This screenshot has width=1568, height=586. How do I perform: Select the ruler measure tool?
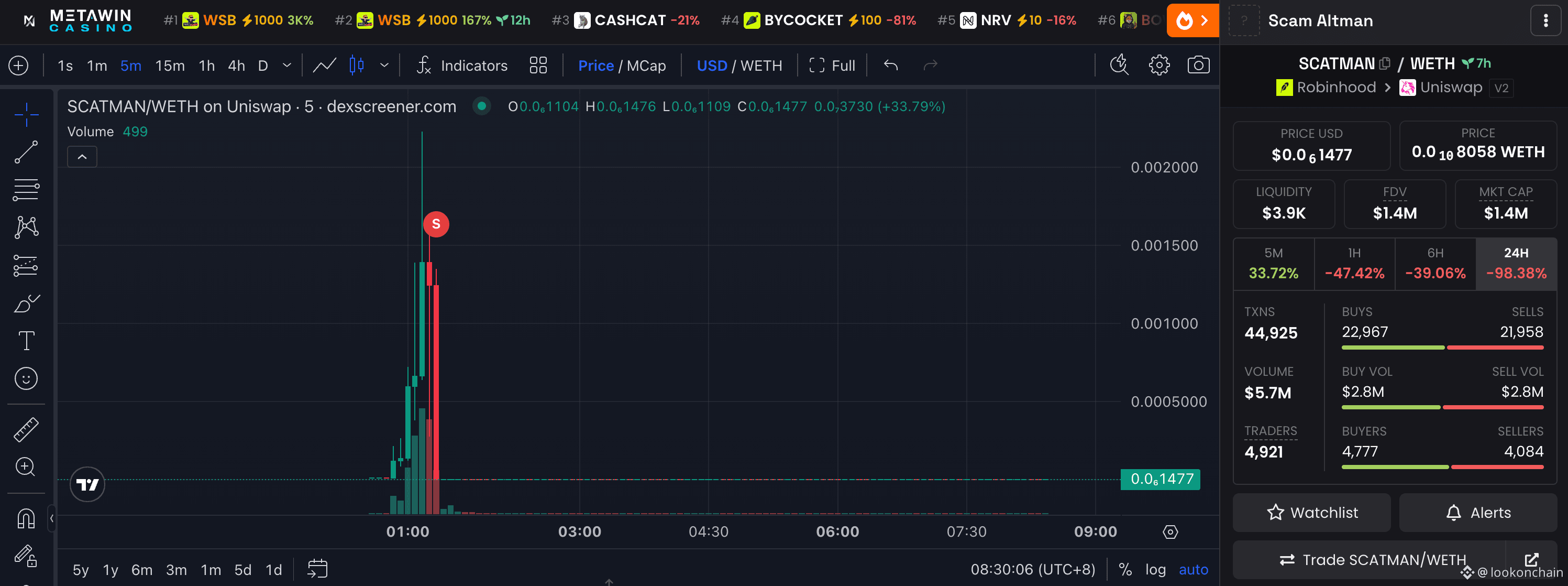point(26,429)
